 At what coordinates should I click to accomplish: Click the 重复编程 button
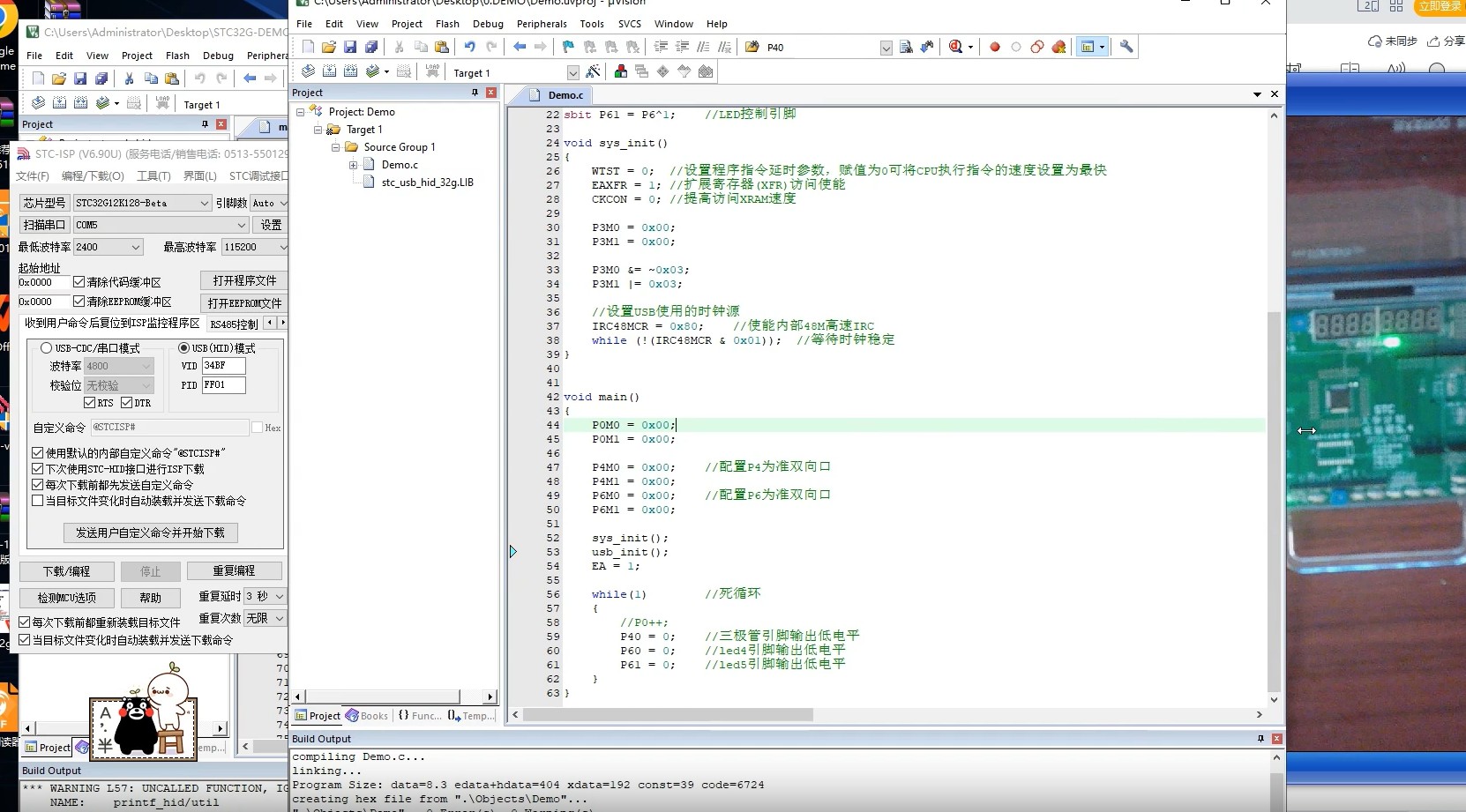(x=234, y=571)
